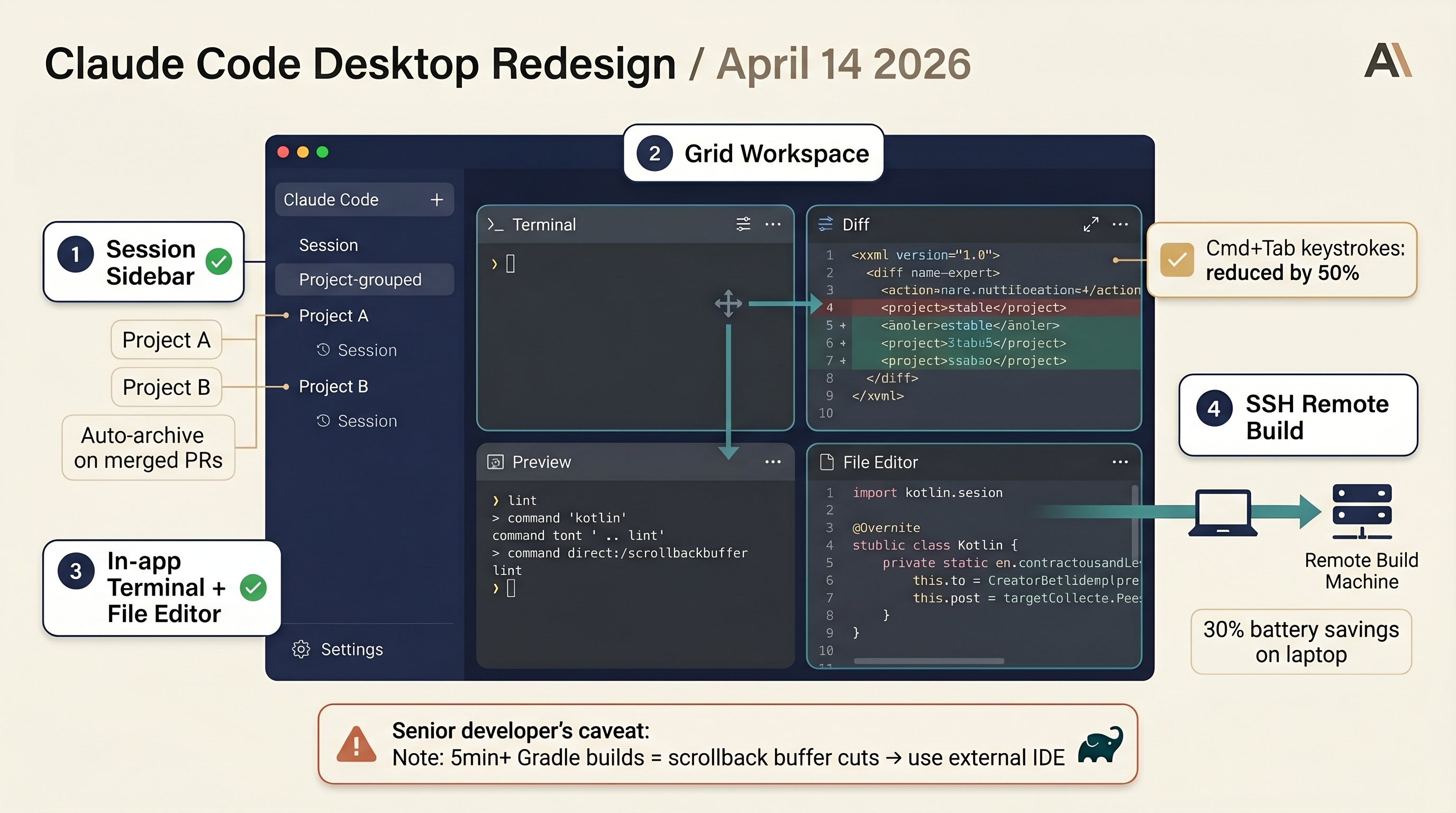Click the plus icon beside Claude Code
This screenshot has height=813, width=1456.
click(436, 200)
